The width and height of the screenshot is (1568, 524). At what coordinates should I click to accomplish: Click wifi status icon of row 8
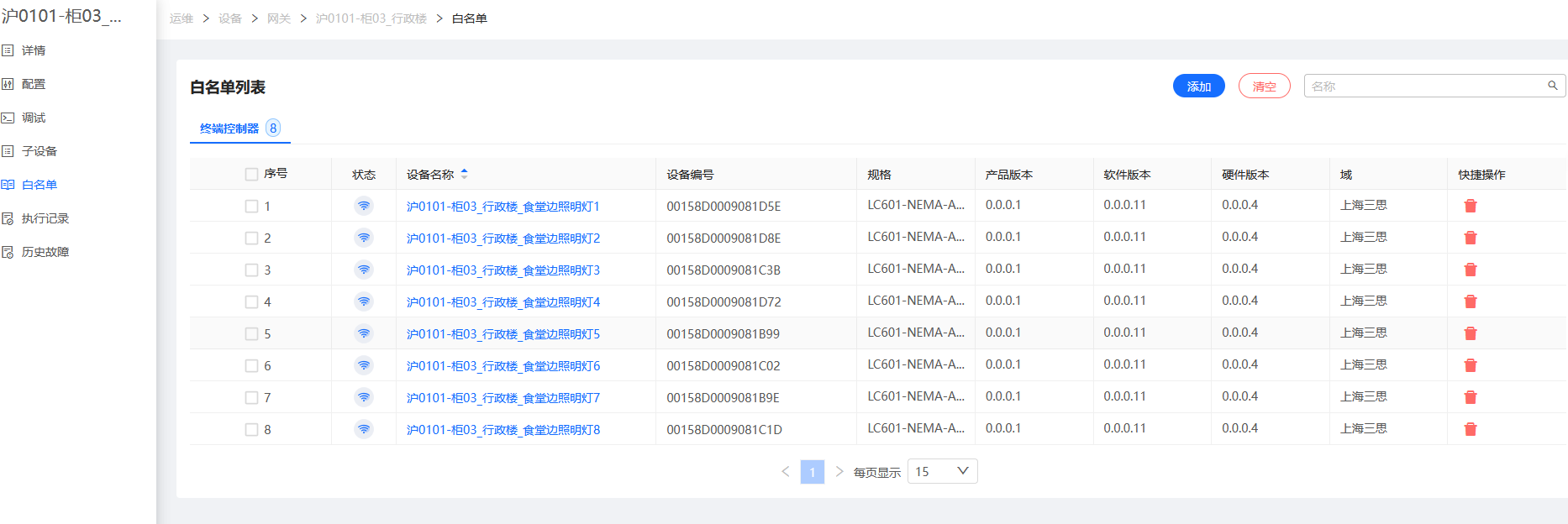pyautogui.click(x=364, y=429)
